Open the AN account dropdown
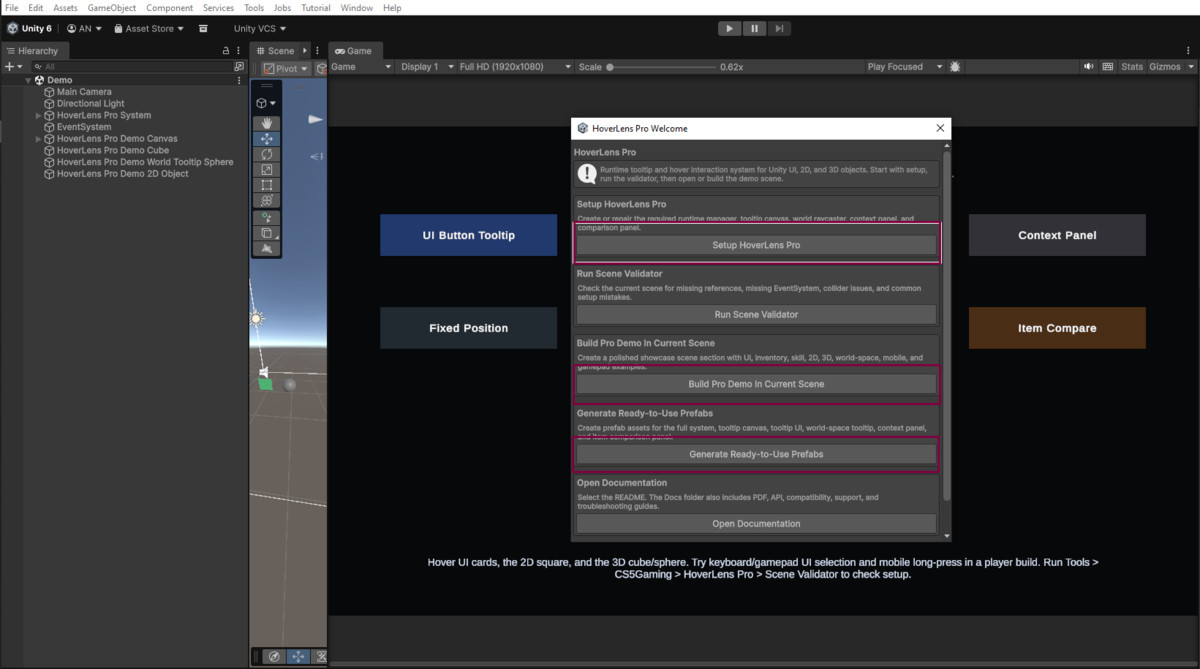The width and height of the screenshot is (1200, 669). tap(84, 29)
